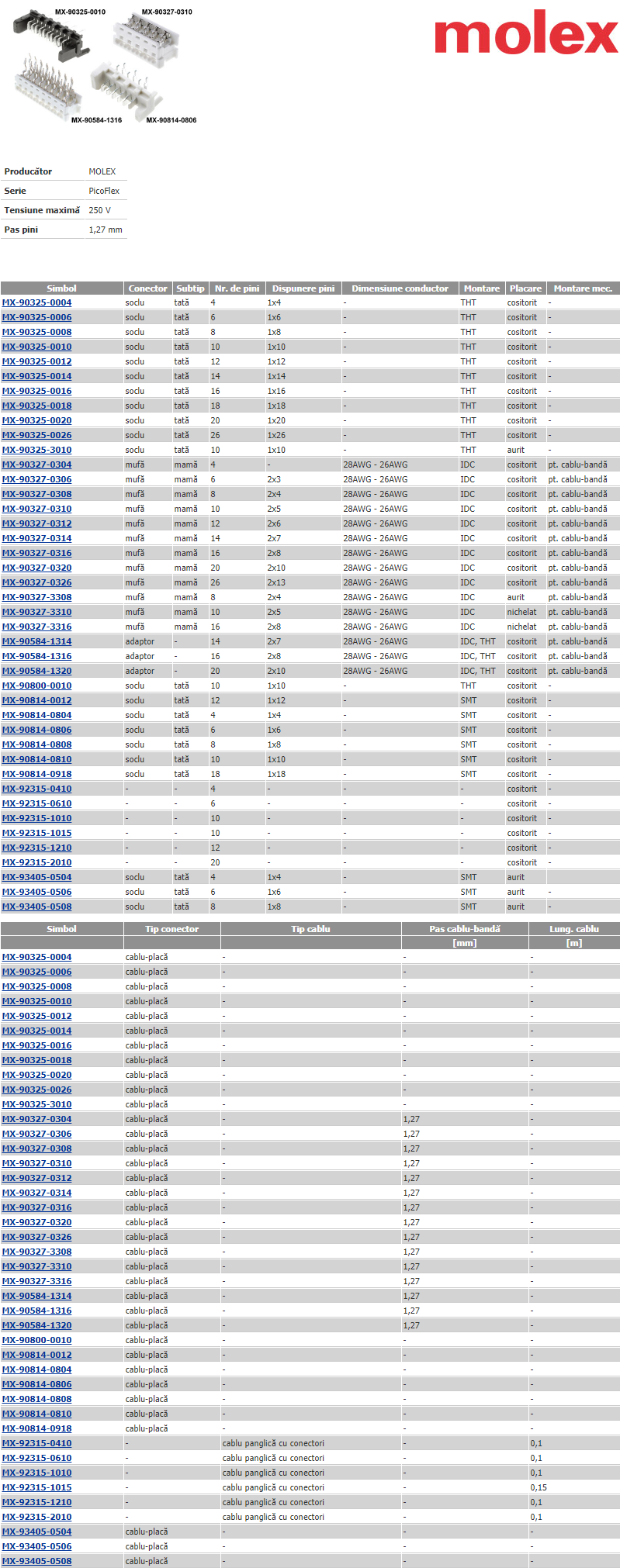
Task: Open MX-92315-2010 link in the Tip cablu table
Action: click(x=36, y=1517)
